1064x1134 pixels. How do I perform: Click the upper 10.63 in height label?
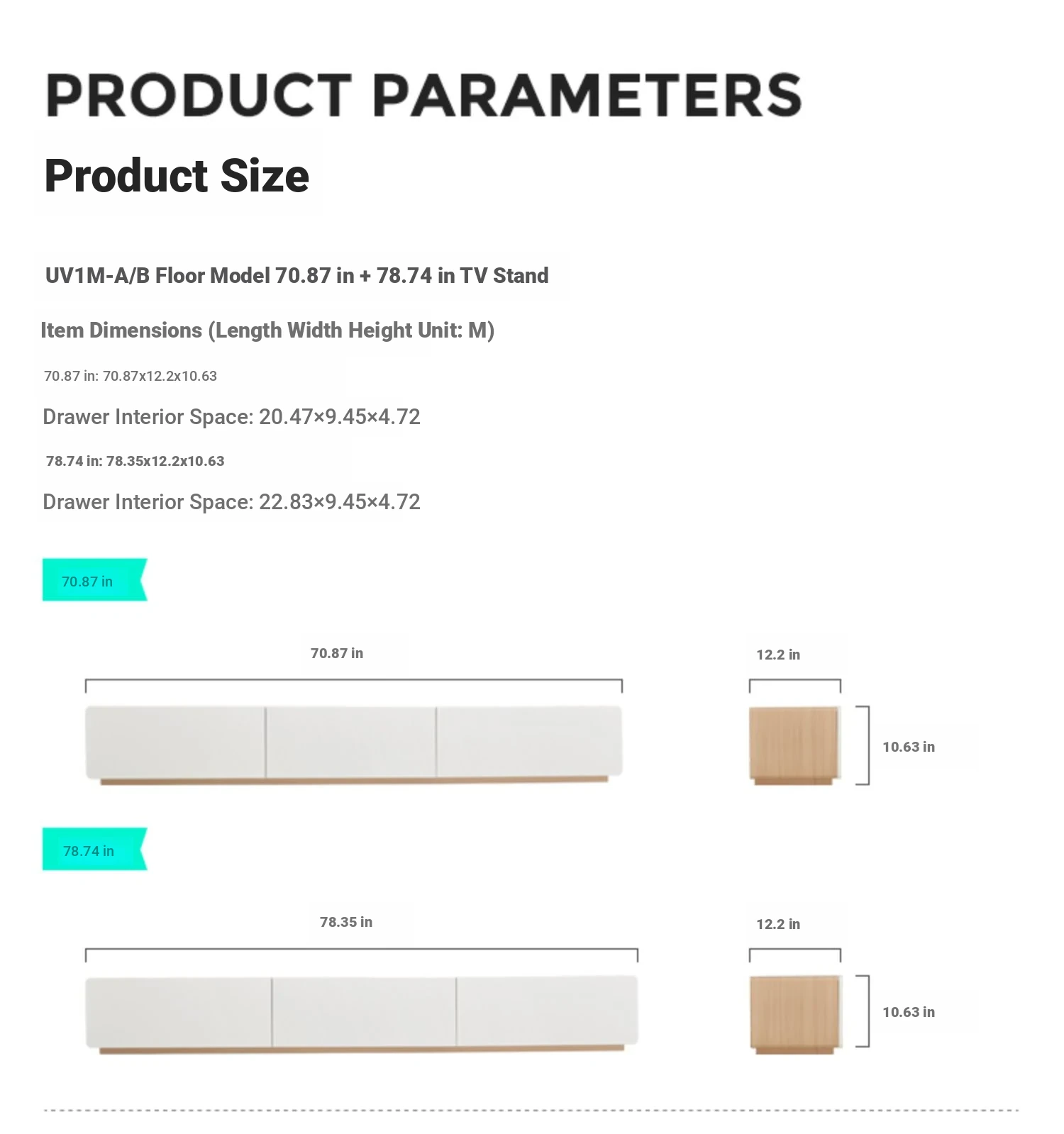pos(909,747)
